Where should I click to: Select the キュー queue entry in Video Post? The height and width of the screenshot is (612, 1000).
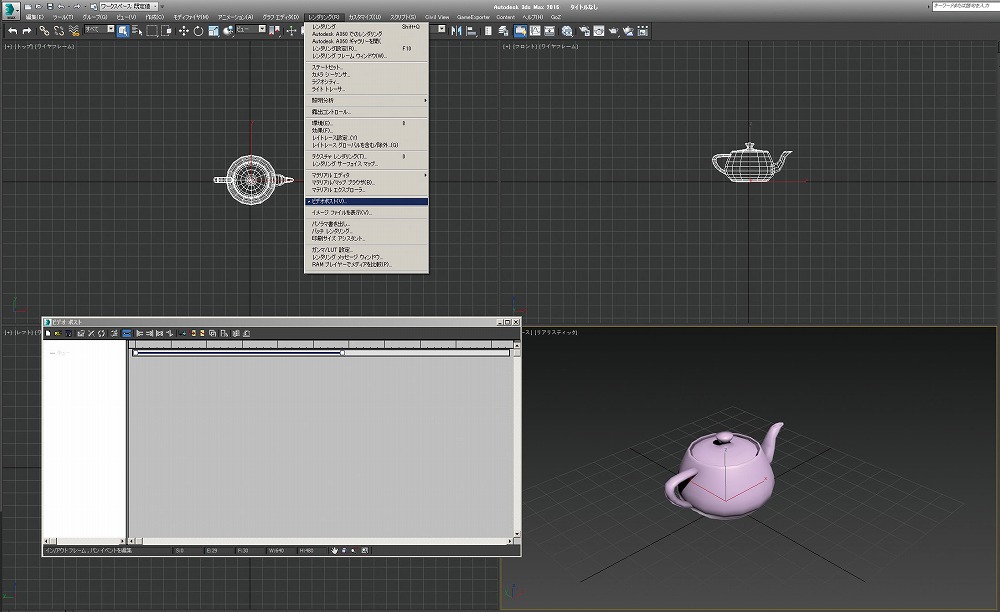coord(62,353)
